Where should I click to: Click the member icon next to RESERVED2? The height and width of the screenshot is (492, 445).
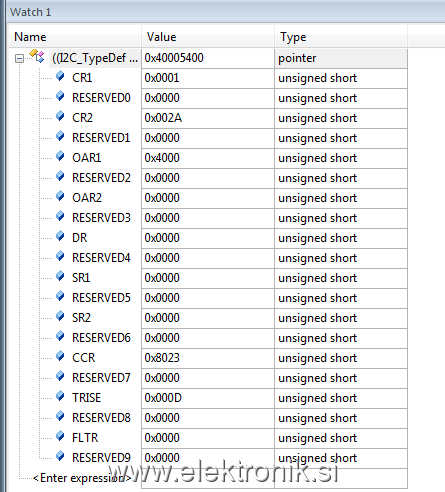coord(60,176)
